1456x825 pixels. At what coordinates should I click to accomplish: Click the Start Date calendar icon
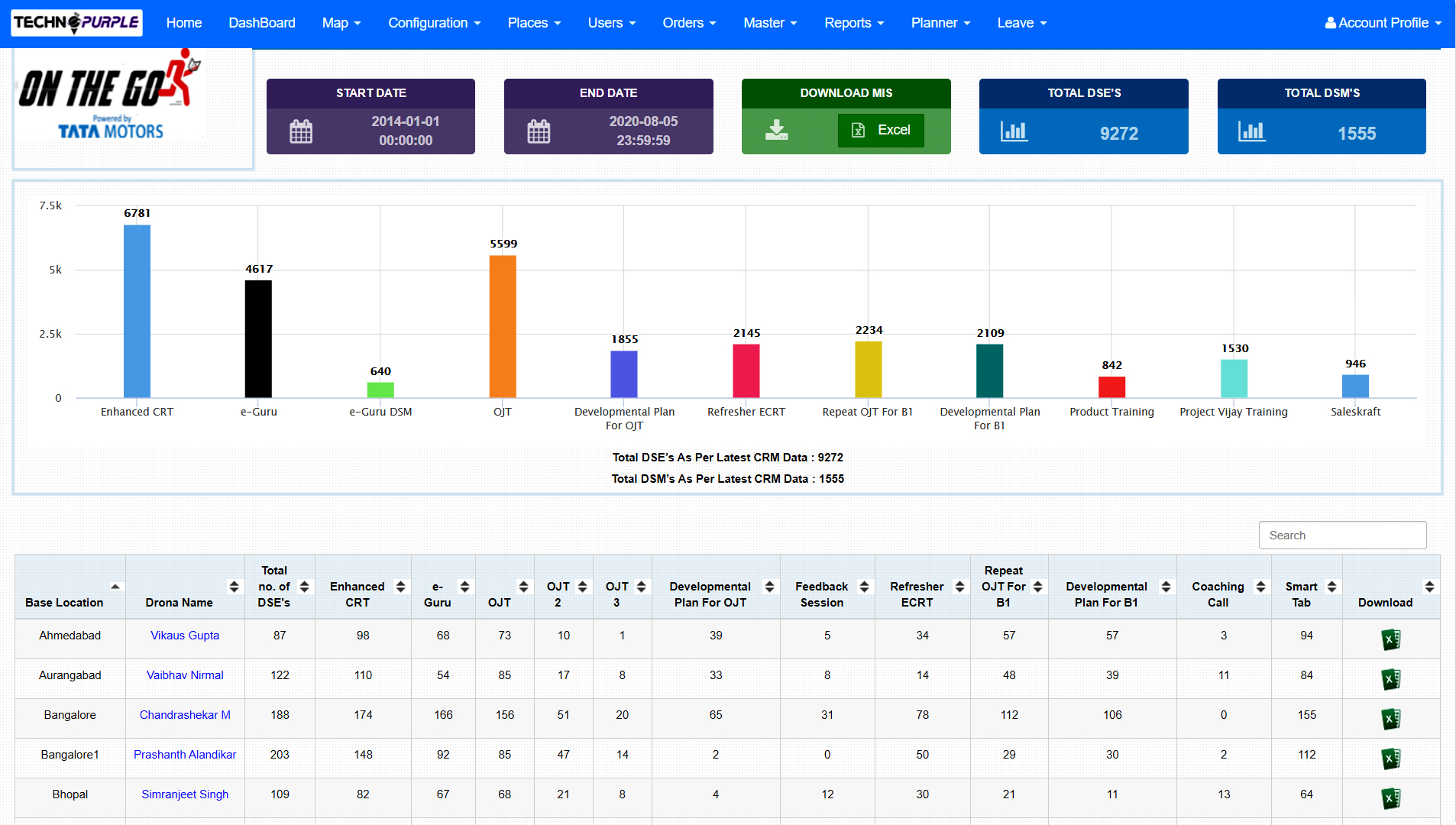coord(301,131)
